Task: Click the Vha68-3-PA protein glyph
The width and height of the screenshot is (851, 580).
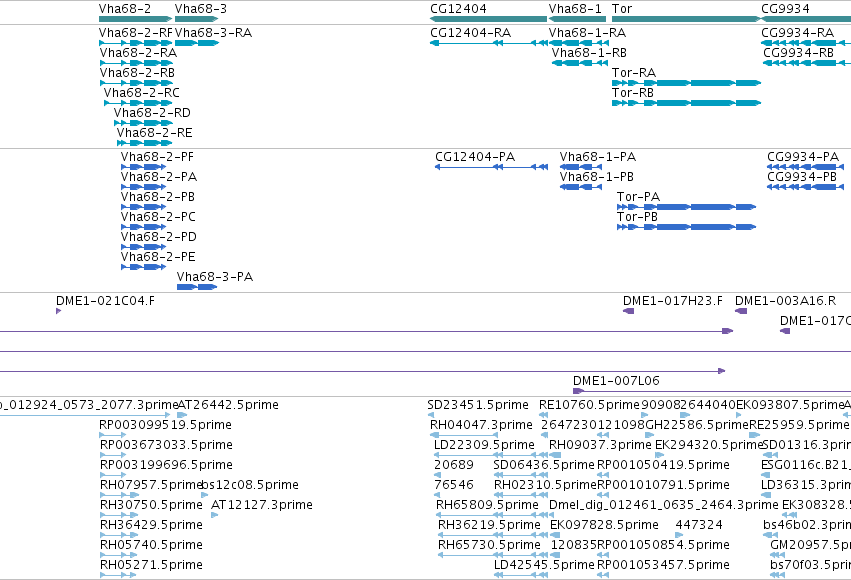Action: (x=196, y=287)
